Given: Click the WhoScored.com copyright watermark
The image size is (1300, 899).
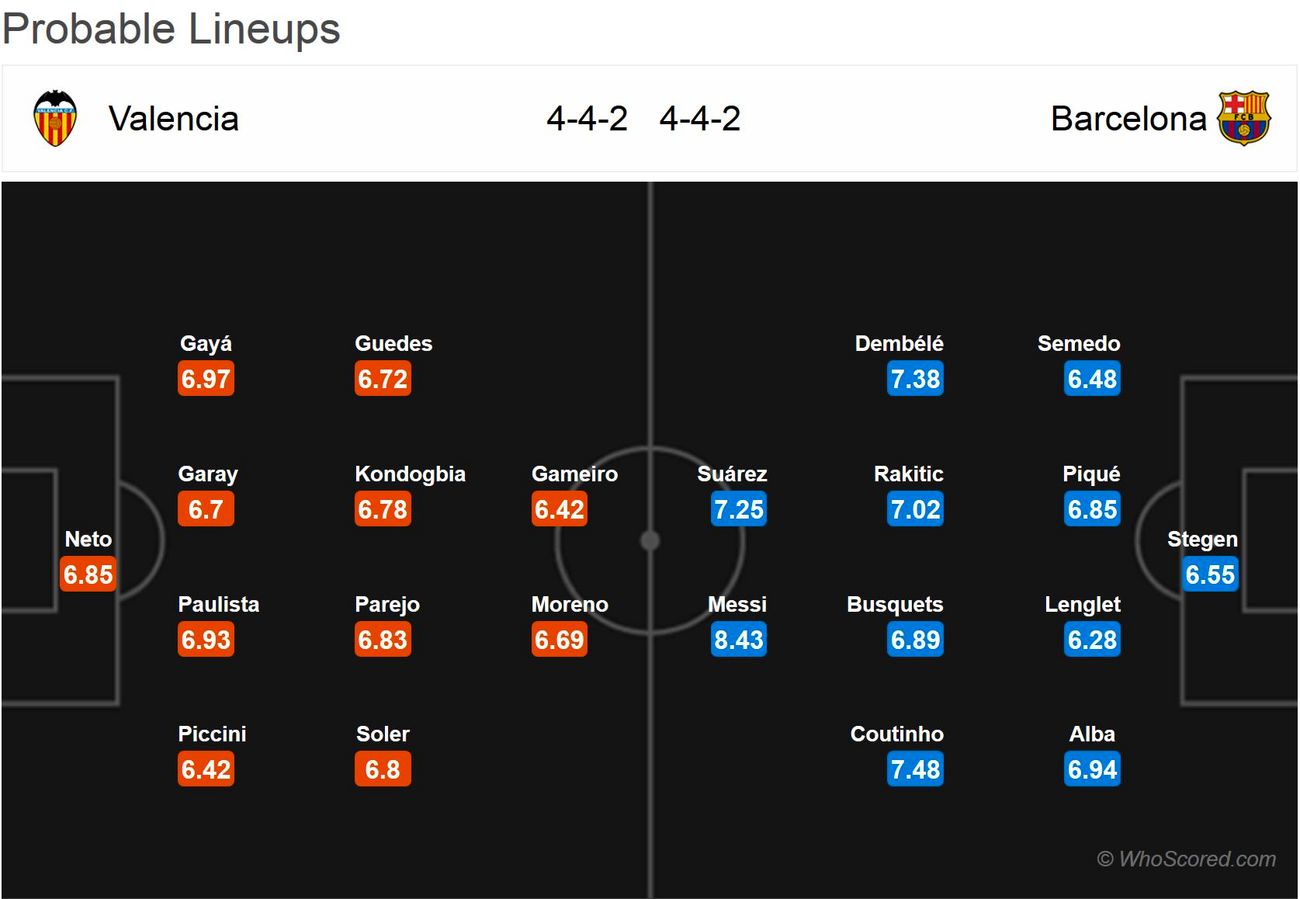Looking at the screenshot, I should pos(1186,859).
